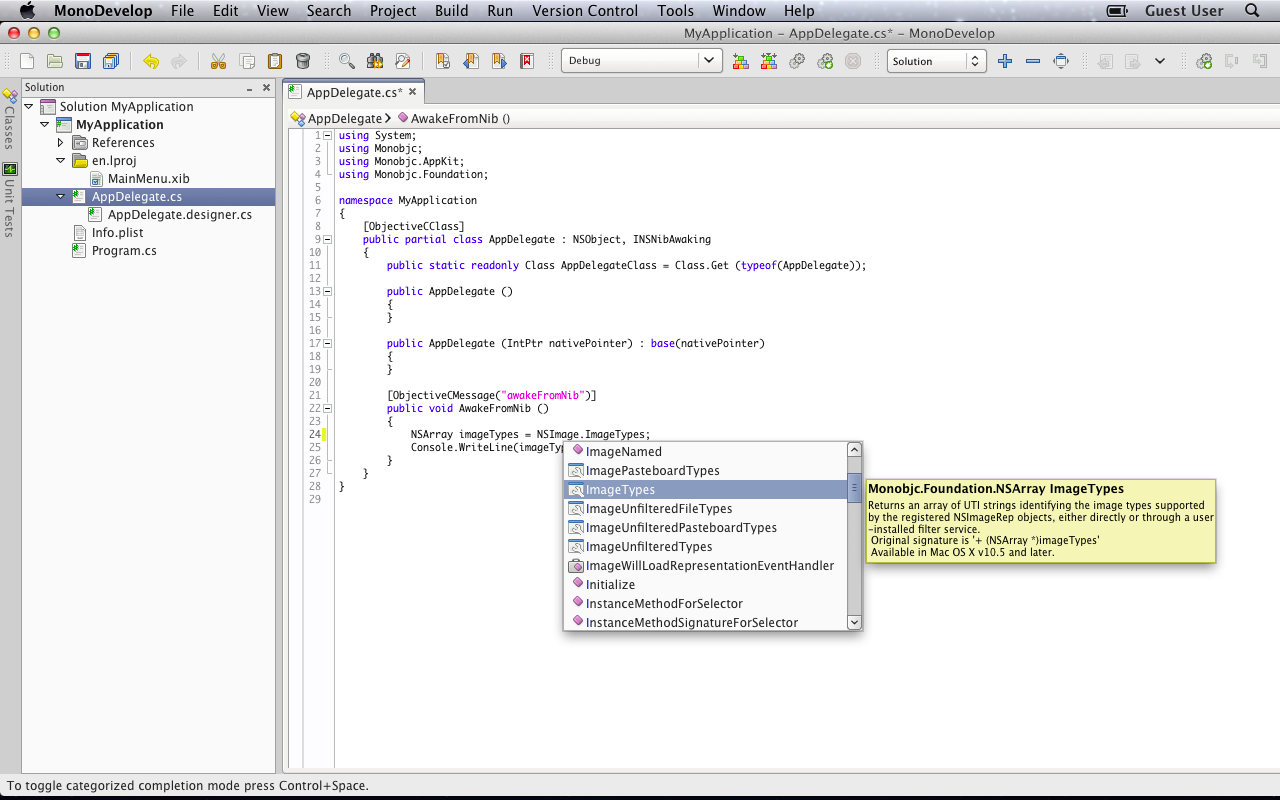This screenshot has width=1280, height=800.
Task: Open the Unit Tests side panel tab
Action: 9,200
